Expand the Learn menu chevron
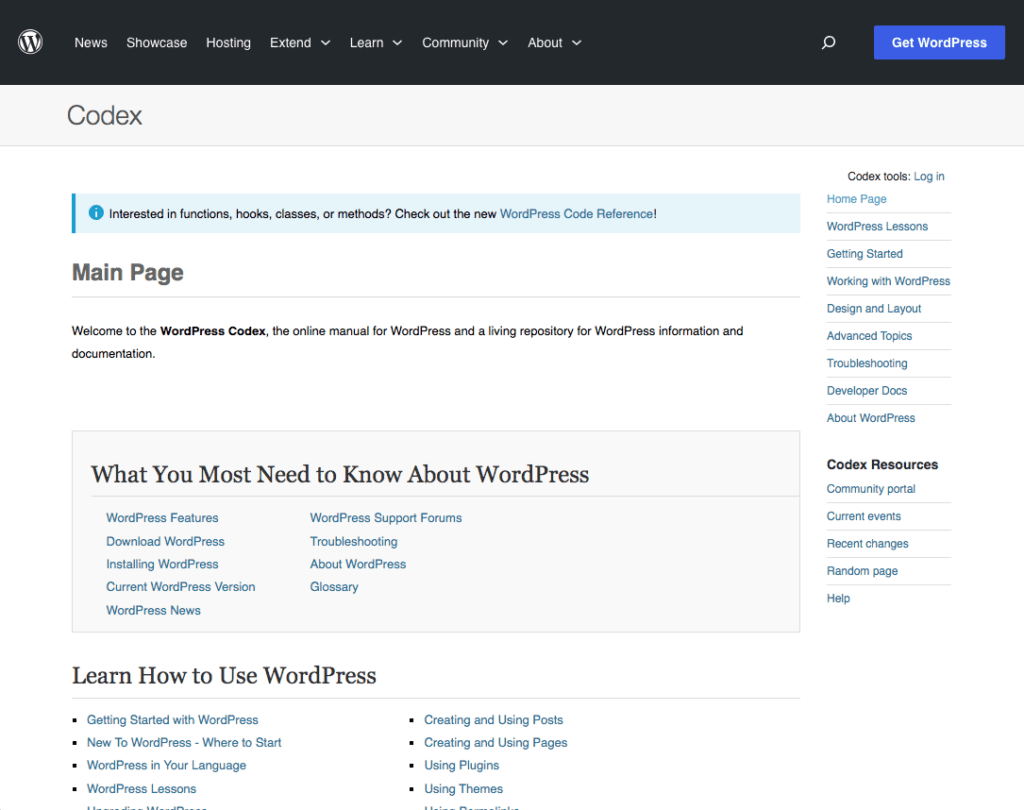Image resolution: width=1024 pixels, height=810 pixels. click(x=397, y=43)
